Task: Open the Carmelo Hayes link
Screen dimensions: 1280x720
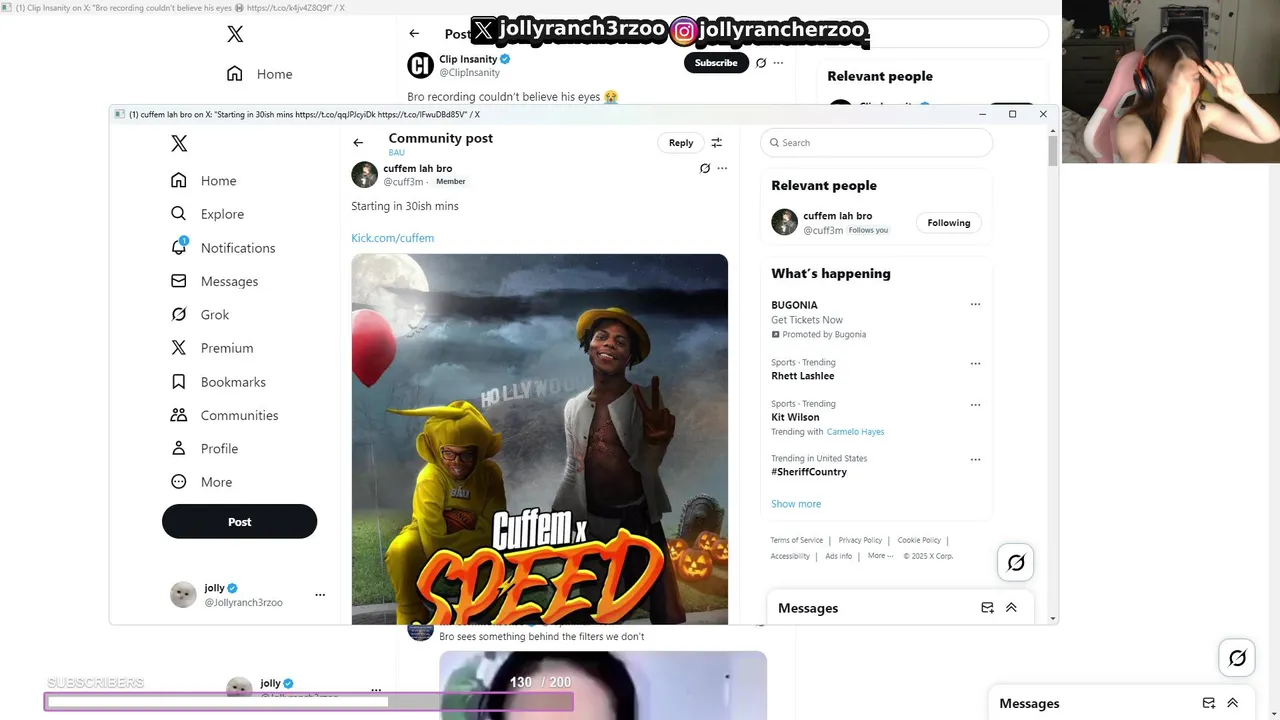Action: [x=855, y=432]
